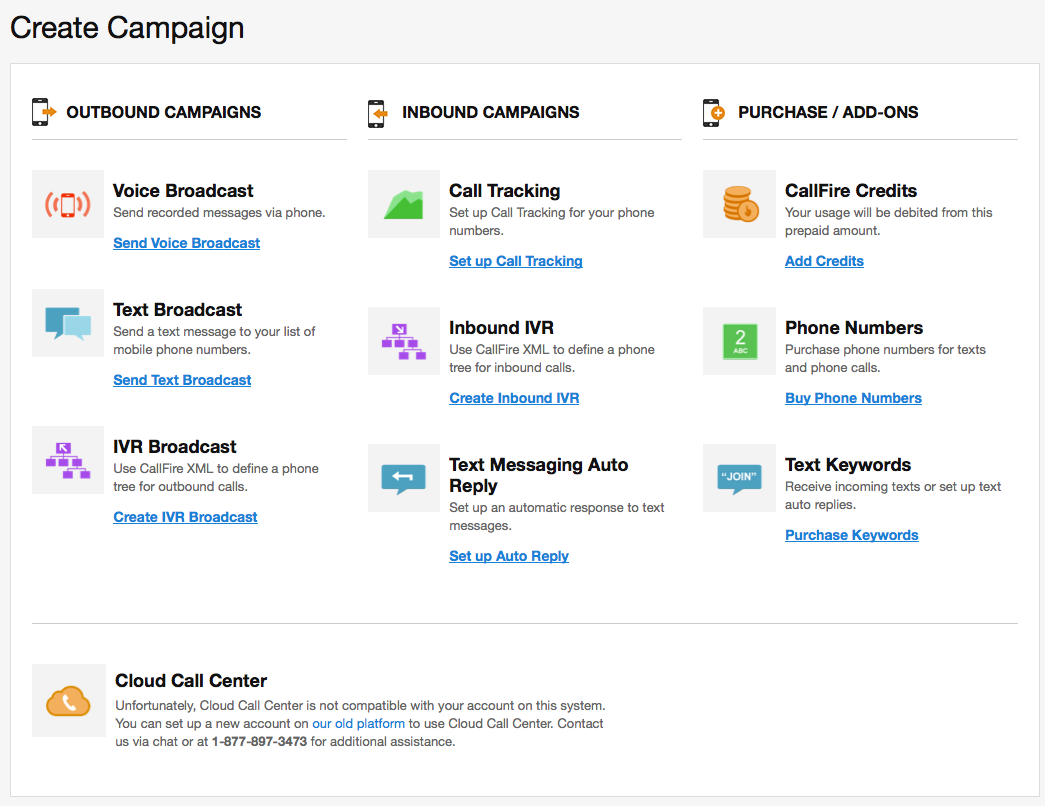Image resolution: width=1045 pixels, height=806 pixels.
Task: Click the Call Tracking graph icon
Action: click(x=403, y=203)
